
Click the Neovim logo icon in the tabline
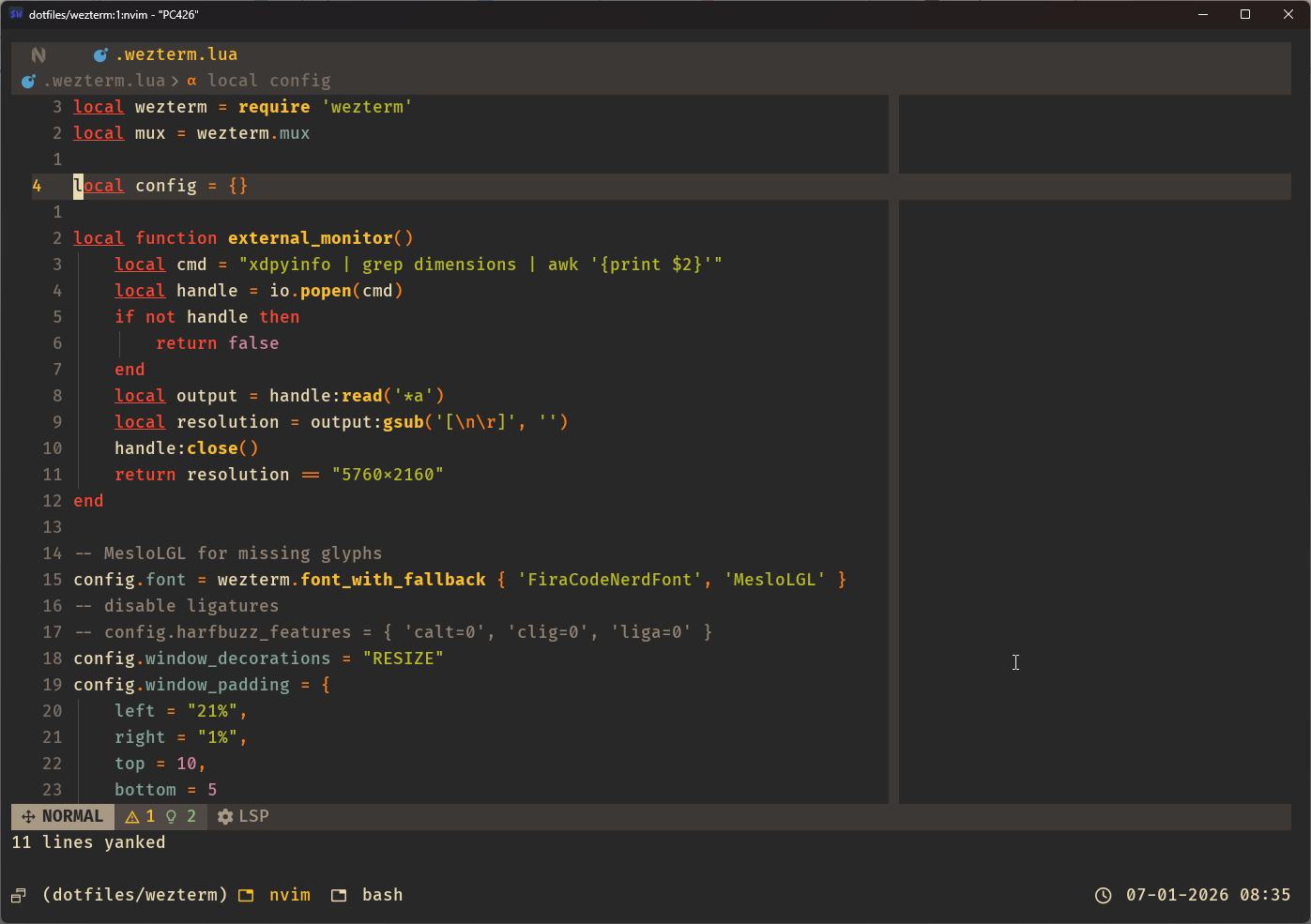click(38, 54)
